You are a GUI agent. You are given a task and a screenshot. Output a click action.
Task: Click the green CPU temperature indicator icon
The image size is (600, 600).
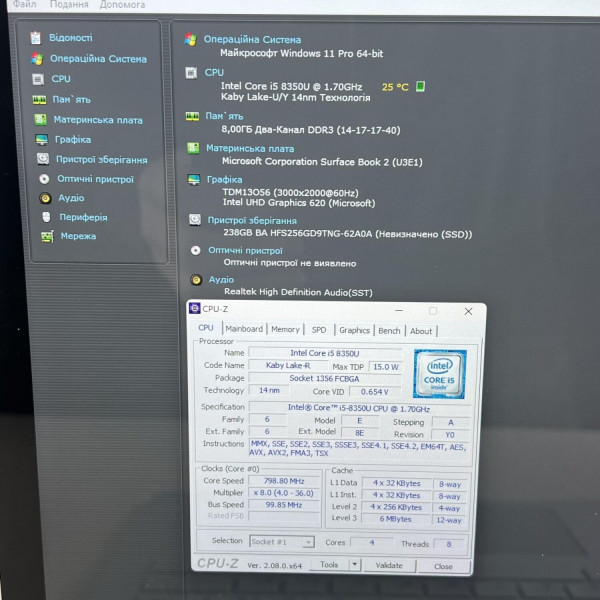click(x=420, y=86)
